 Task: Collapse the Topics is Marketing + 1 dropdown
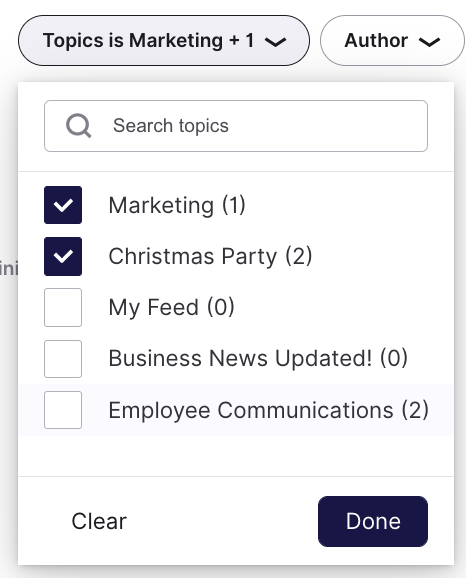[164, 41]
